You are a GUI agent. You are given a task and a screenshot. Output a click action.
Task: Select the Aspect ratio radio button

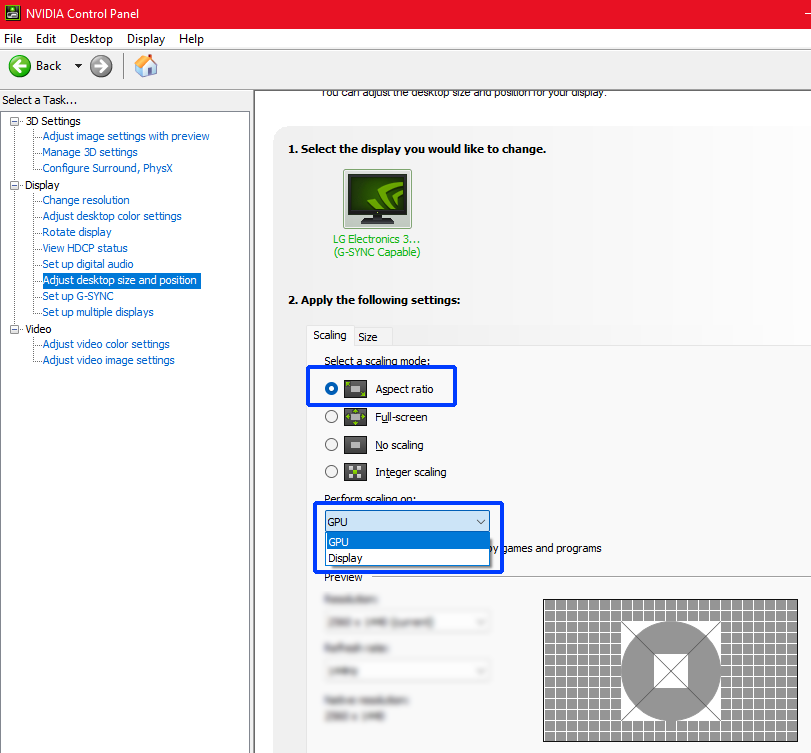(x=332, y=388)
